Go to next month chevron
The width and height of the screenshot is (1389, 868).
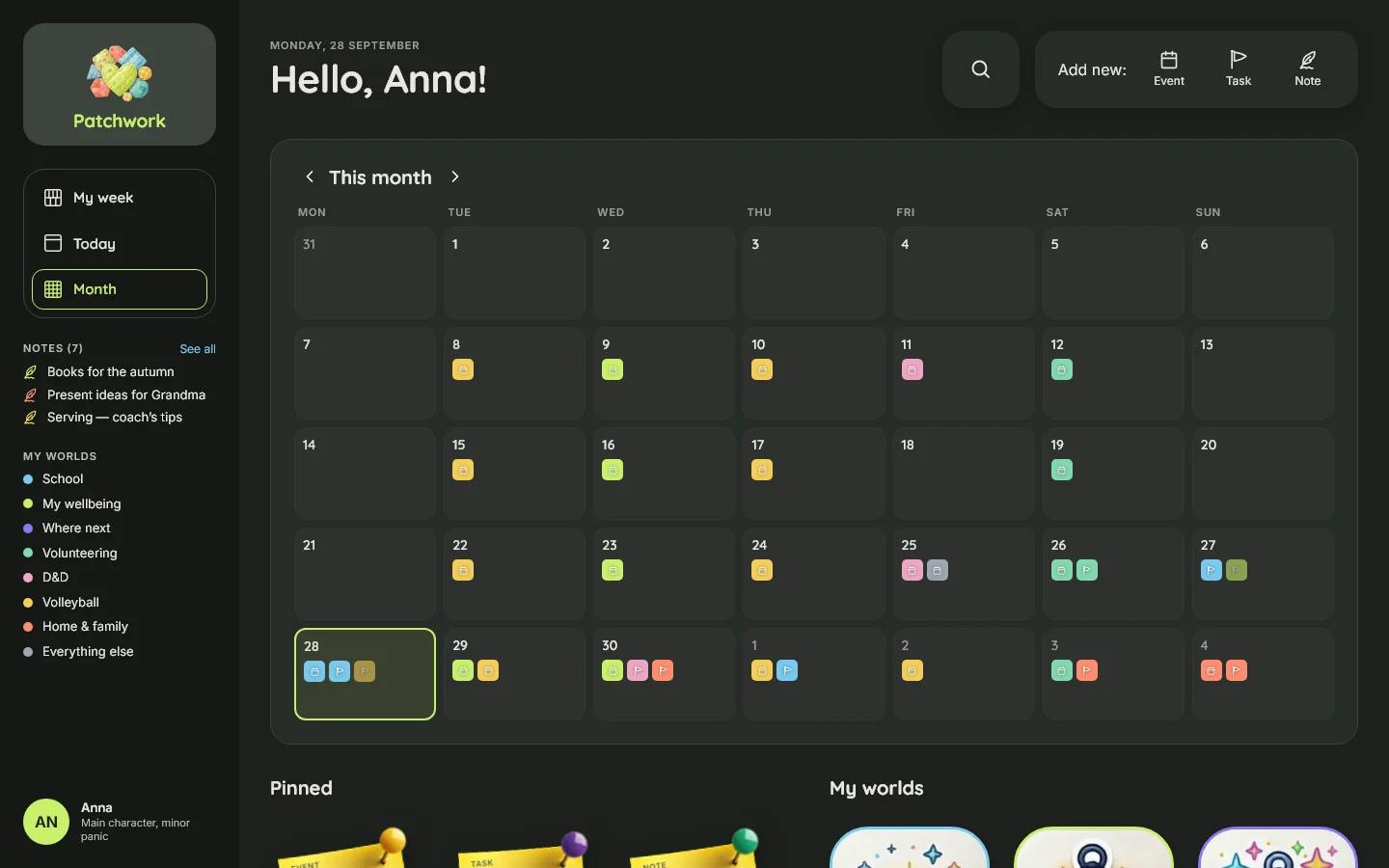455,176
